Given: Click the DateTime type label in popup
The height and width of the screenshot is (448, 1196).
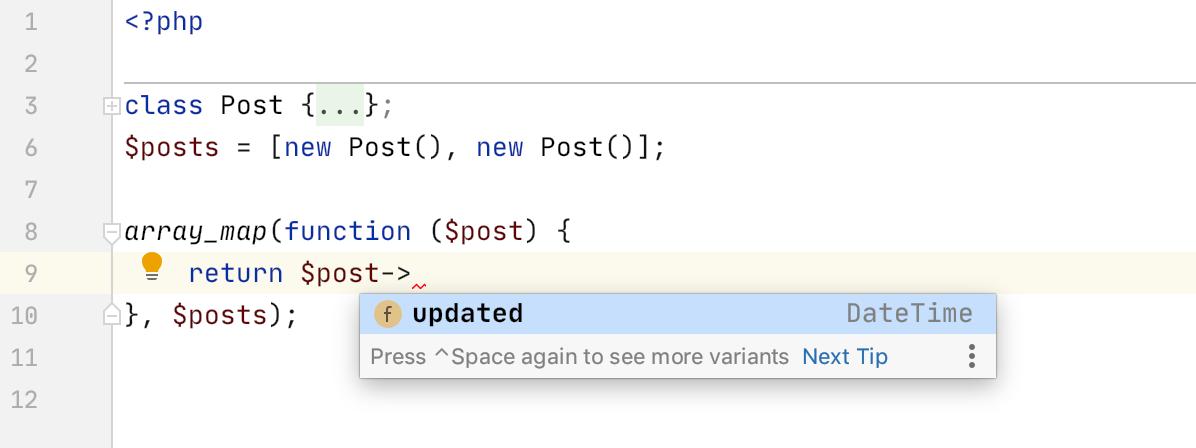Looking at the screenshot, I should [909, 314].
